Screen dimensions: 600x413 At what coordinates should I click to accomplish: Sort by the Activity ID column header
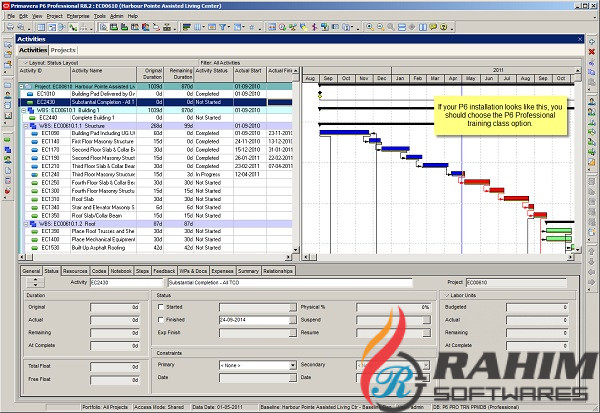tap(44, 74)
